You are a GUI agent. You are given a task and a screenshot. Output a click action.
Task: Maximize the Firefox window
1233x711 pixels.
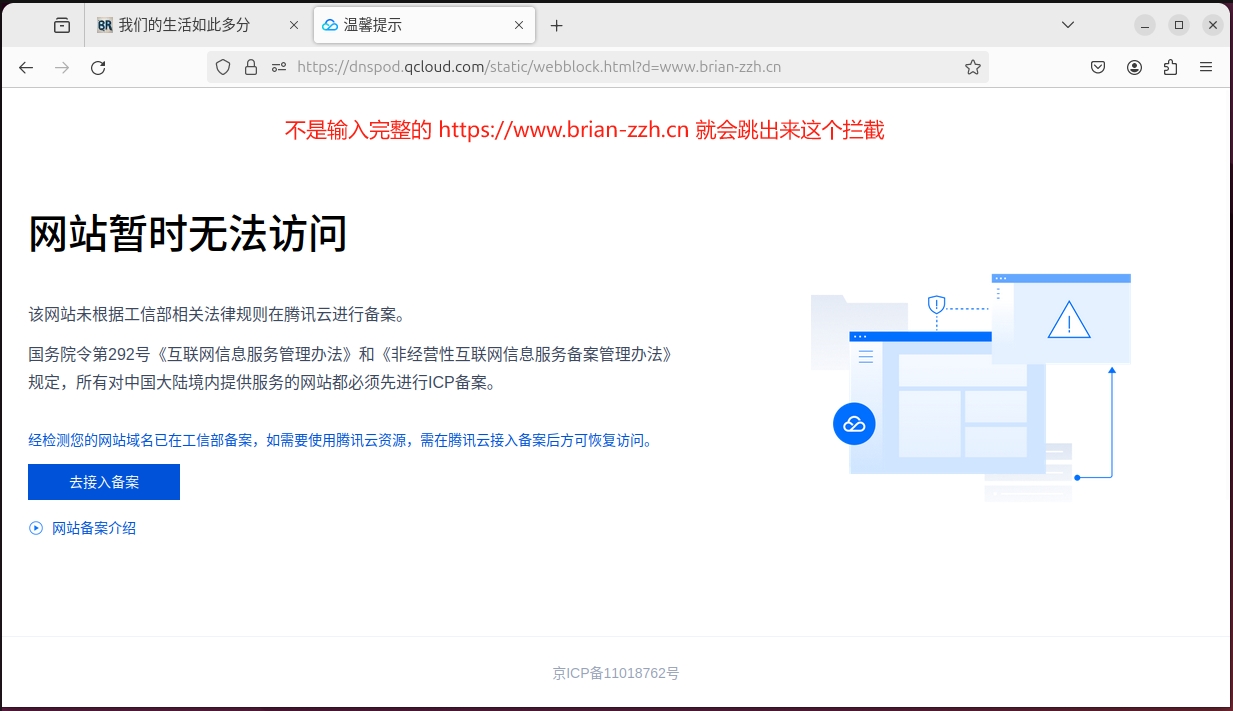1179,25
